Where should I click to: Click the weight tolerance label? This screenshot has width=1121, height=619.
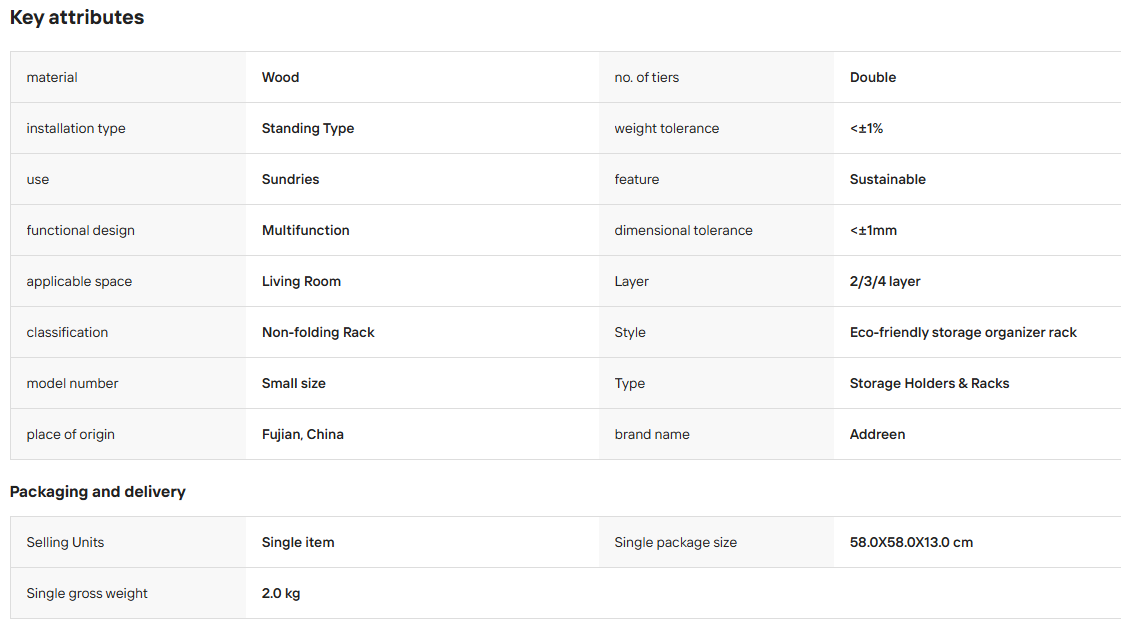point(666,129)
